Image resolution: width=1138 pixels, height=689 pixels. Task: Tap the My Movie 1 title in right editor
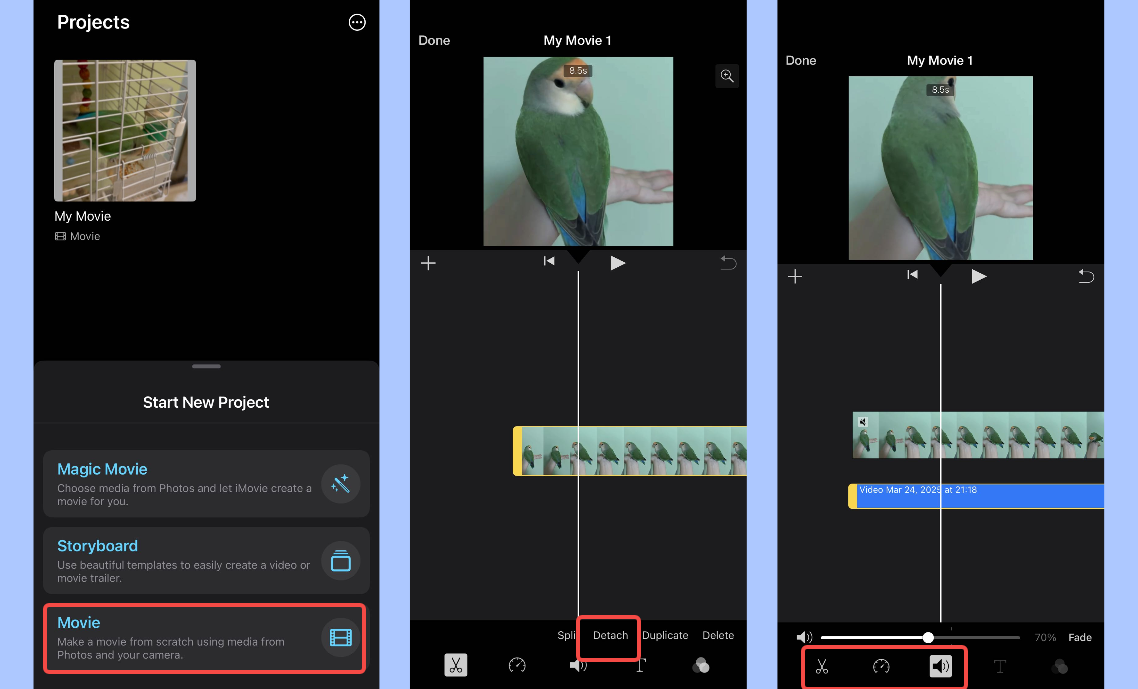[x=940, y=61]
